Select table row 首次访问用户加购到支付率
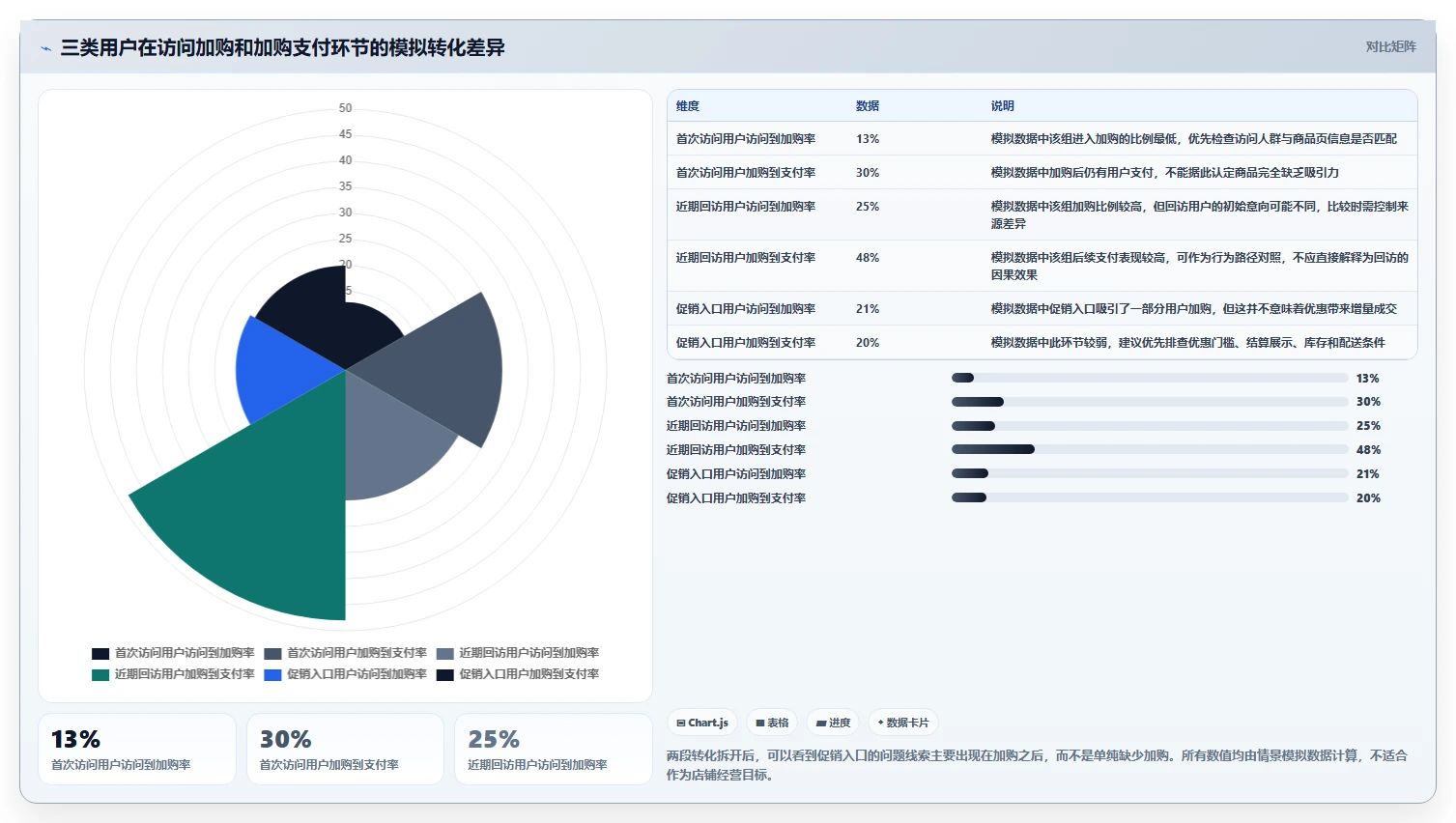The width and height of the screenshot is (1456, 823). point(1042,173)
